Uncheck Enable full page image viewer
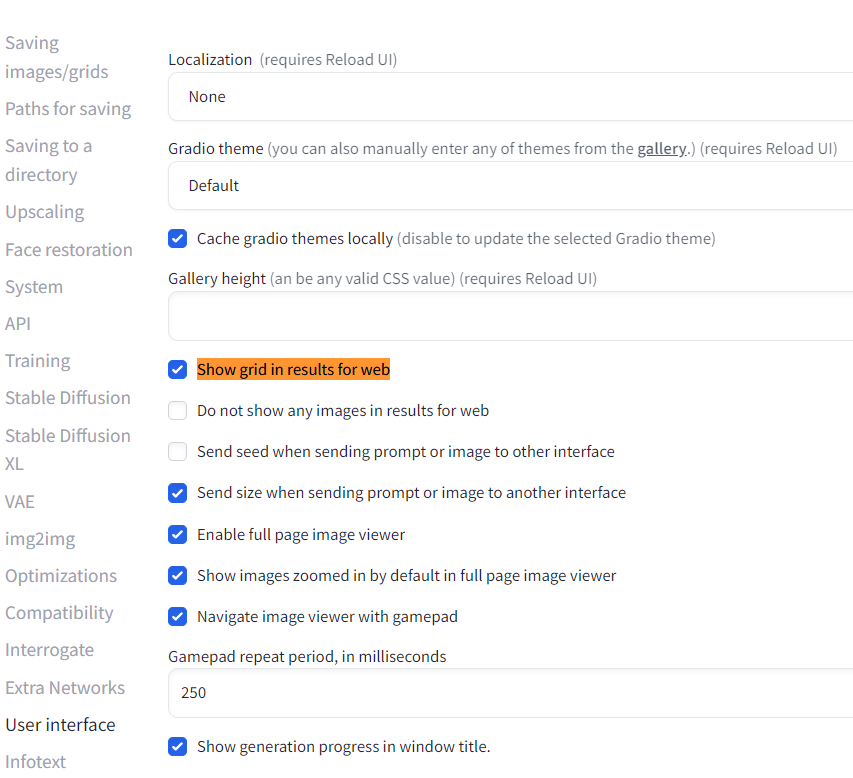Screen dimensions: 853x778 tap(178, 535)
